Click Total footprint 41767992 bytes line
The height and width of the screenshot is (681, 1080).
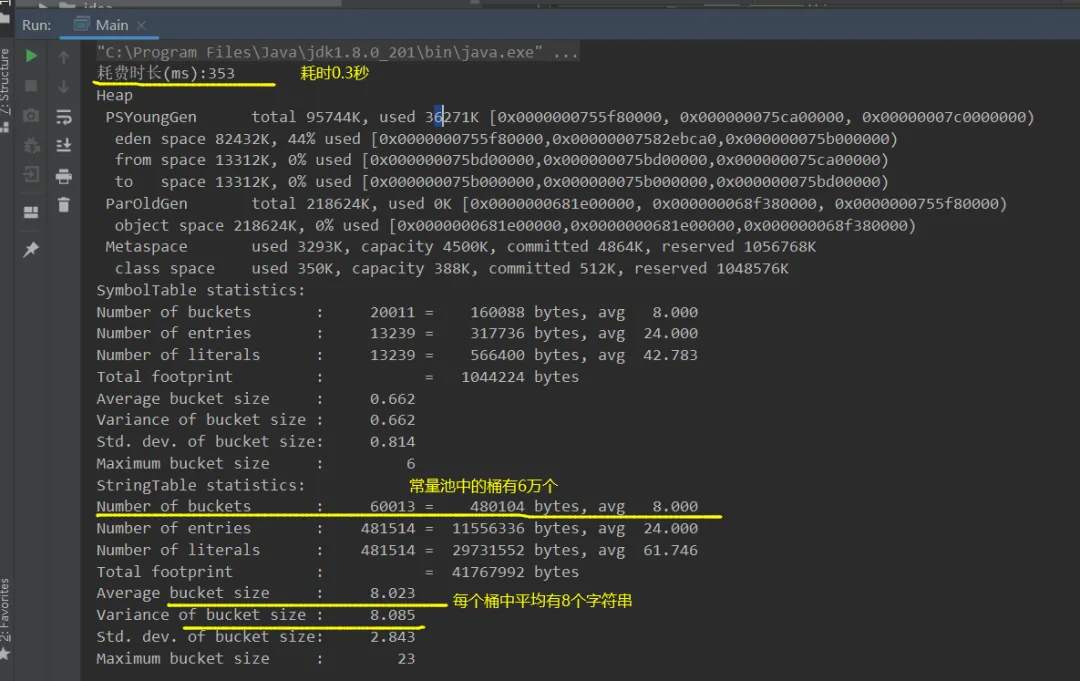338,572
